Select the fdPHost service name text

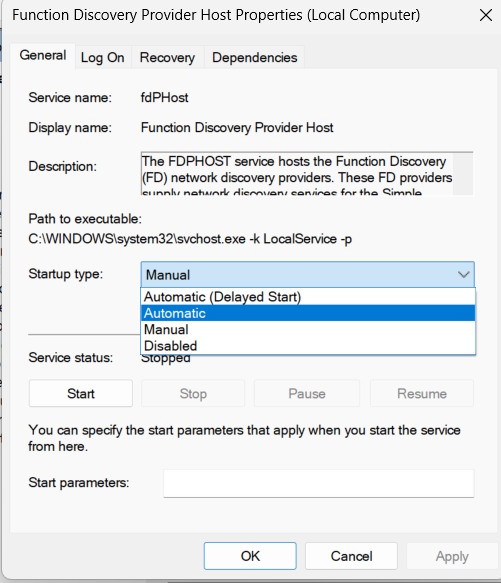164,97
